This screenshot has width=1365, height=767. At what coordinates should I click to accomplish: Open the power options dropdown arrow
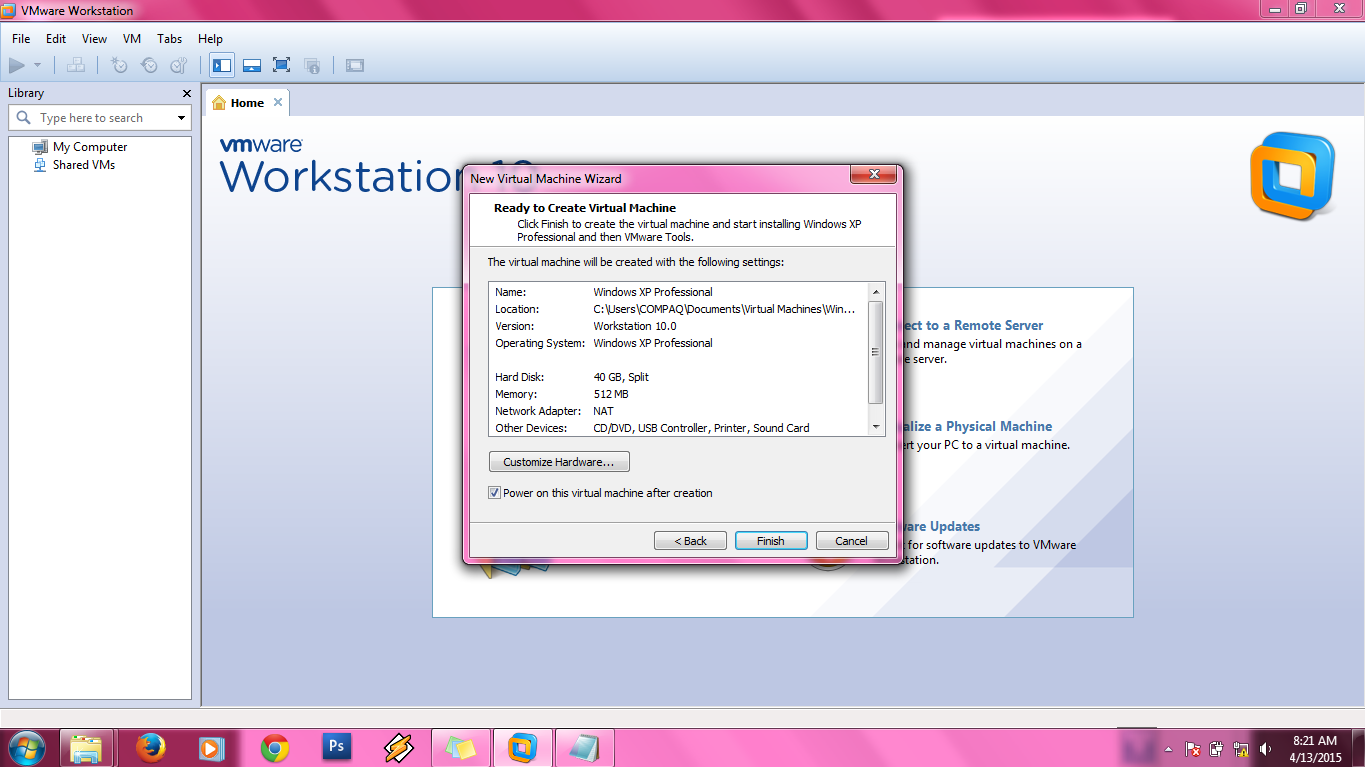38,65
